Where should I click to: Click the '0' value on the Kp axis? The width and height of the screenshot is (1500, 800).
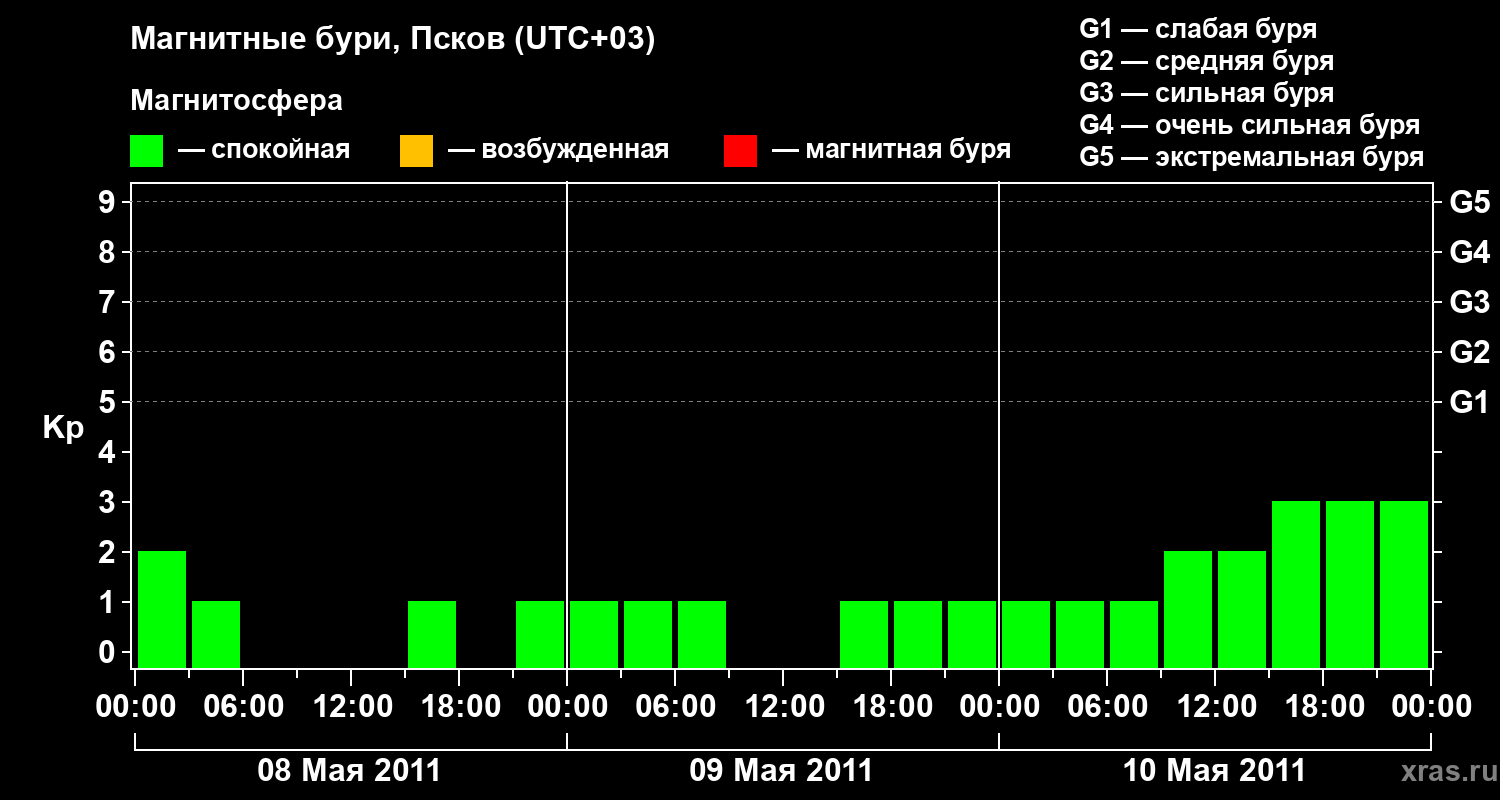tap(109, 652)
